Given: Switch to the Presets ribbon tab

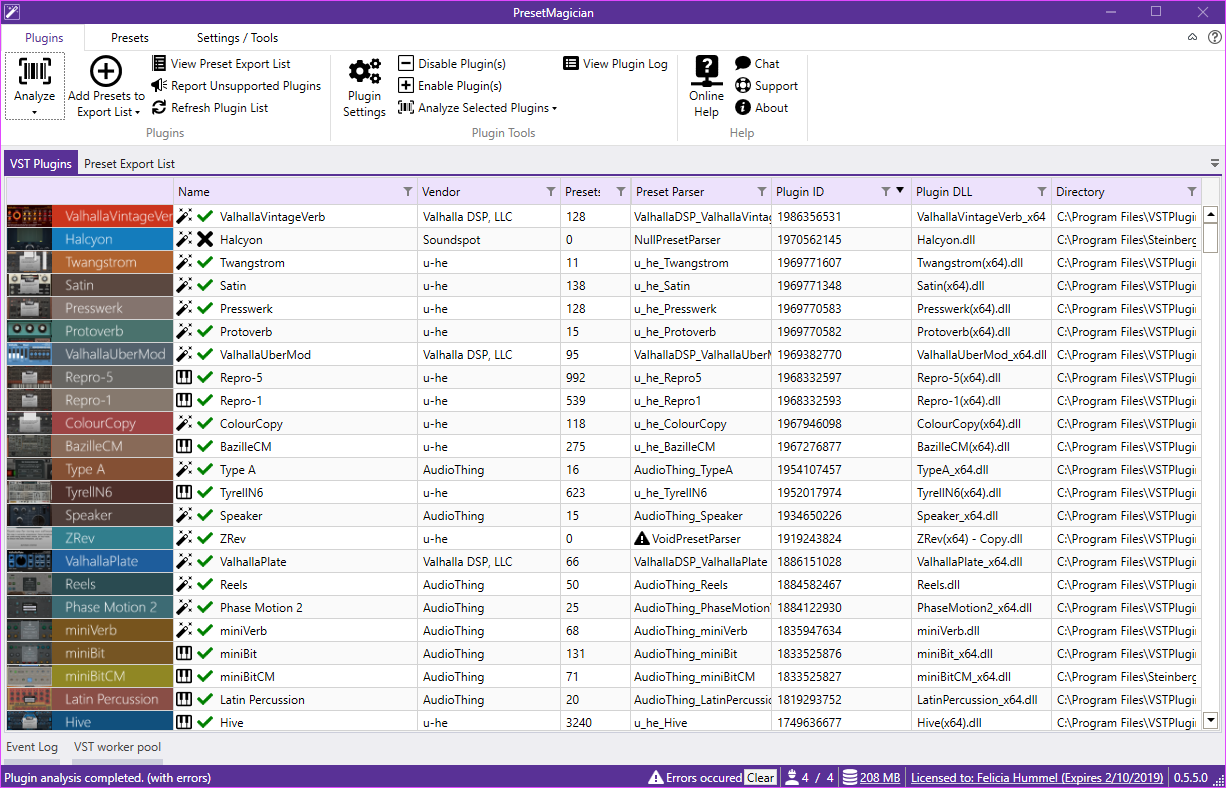Looking at the screenshot, I should [130, 38].
